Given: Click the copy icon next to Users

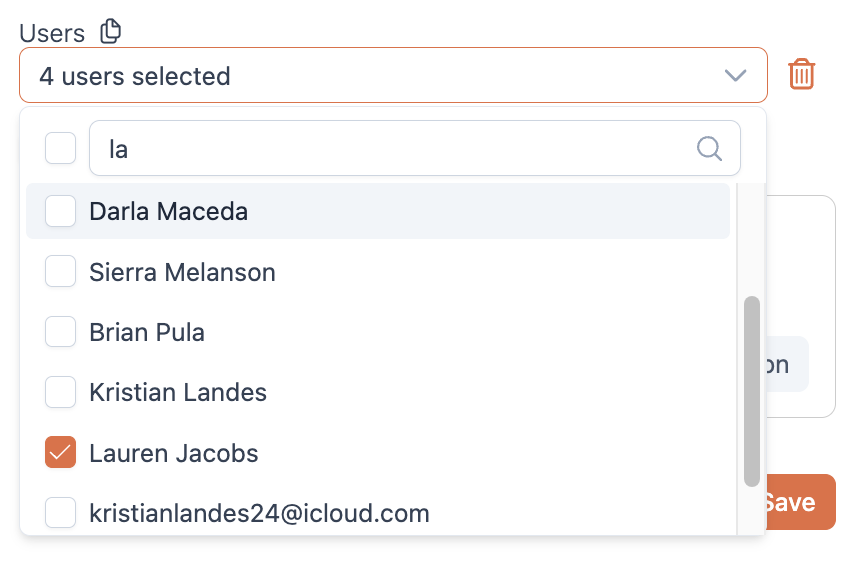Looking at the screenshot, I should click(111, 31).
